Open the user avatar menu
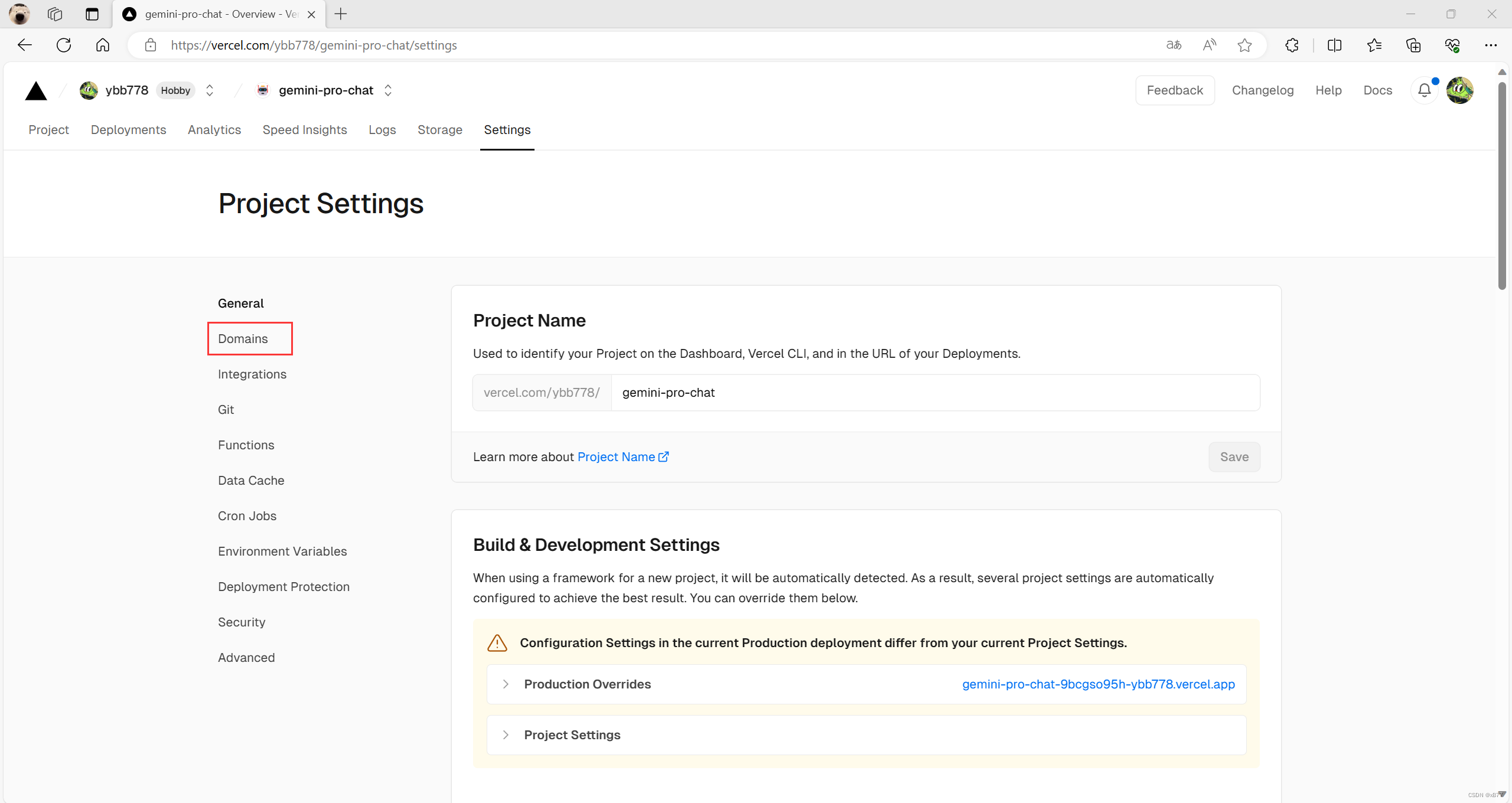 [x=1459, y=90]
